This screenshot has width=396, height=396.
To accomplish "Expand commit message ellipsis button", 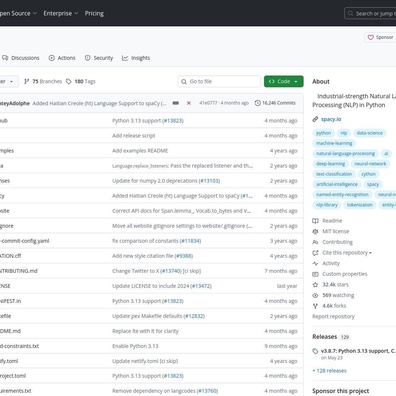I will click(176, 103).
